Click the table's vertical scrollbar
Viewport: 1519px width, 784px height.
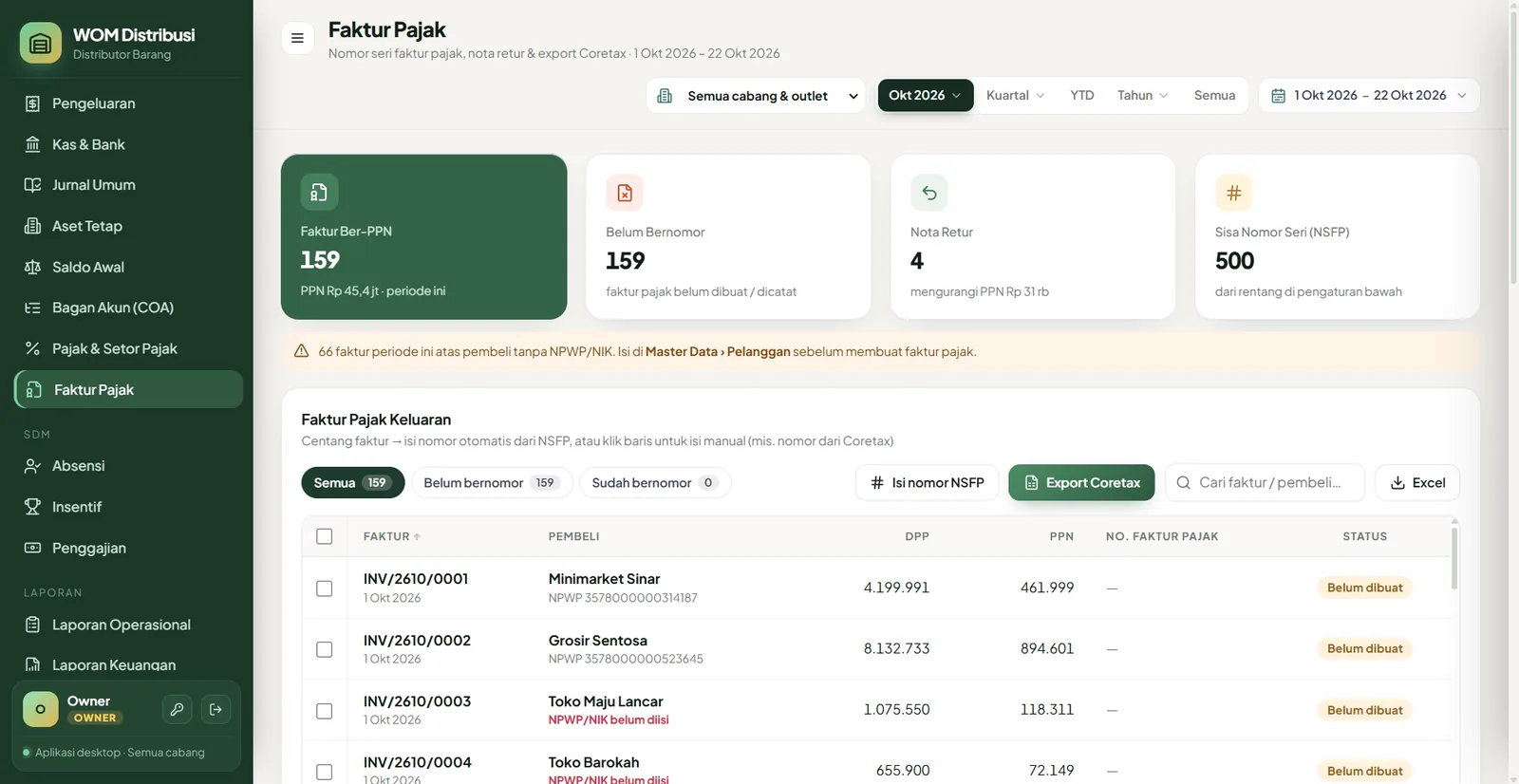pyautogui.click(x=1454, y=558)
